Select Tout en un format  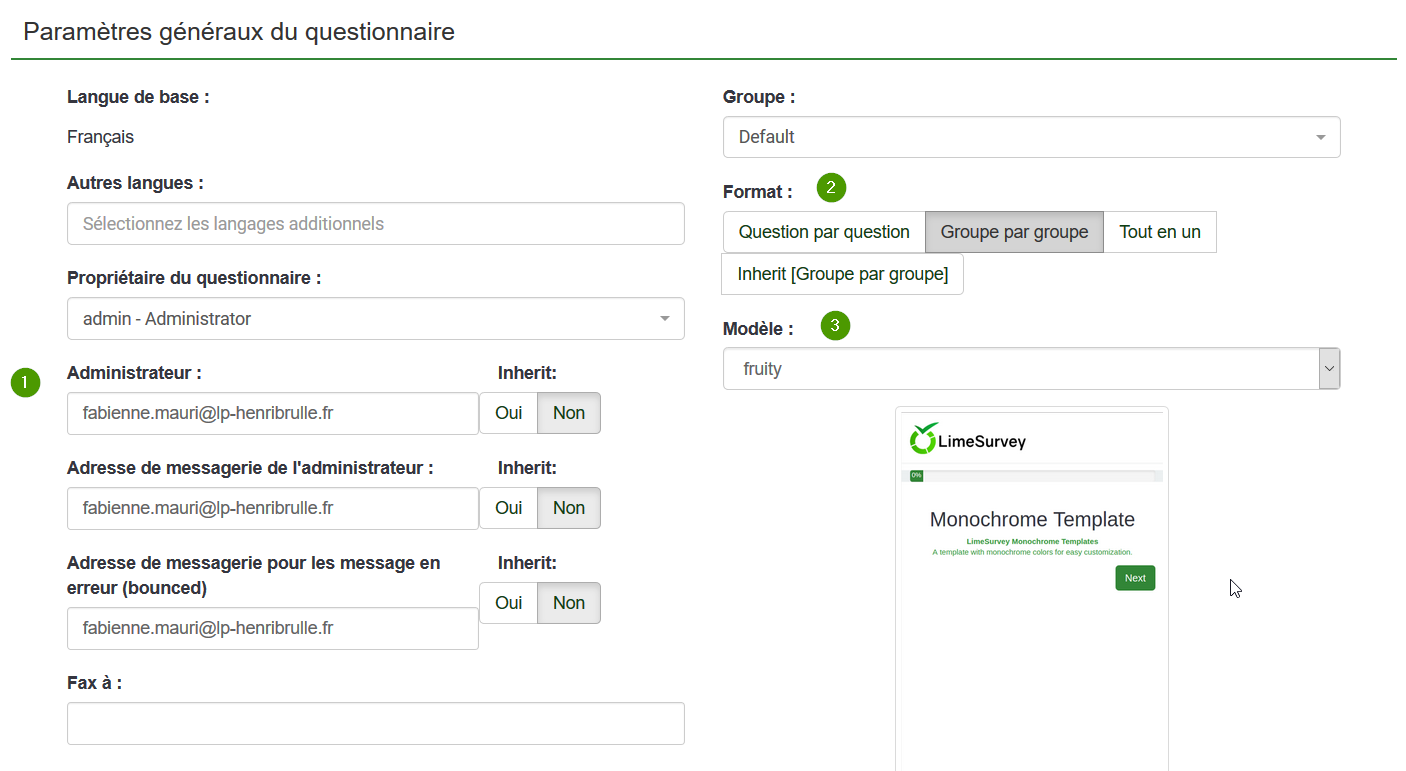tap(1160, 232)
